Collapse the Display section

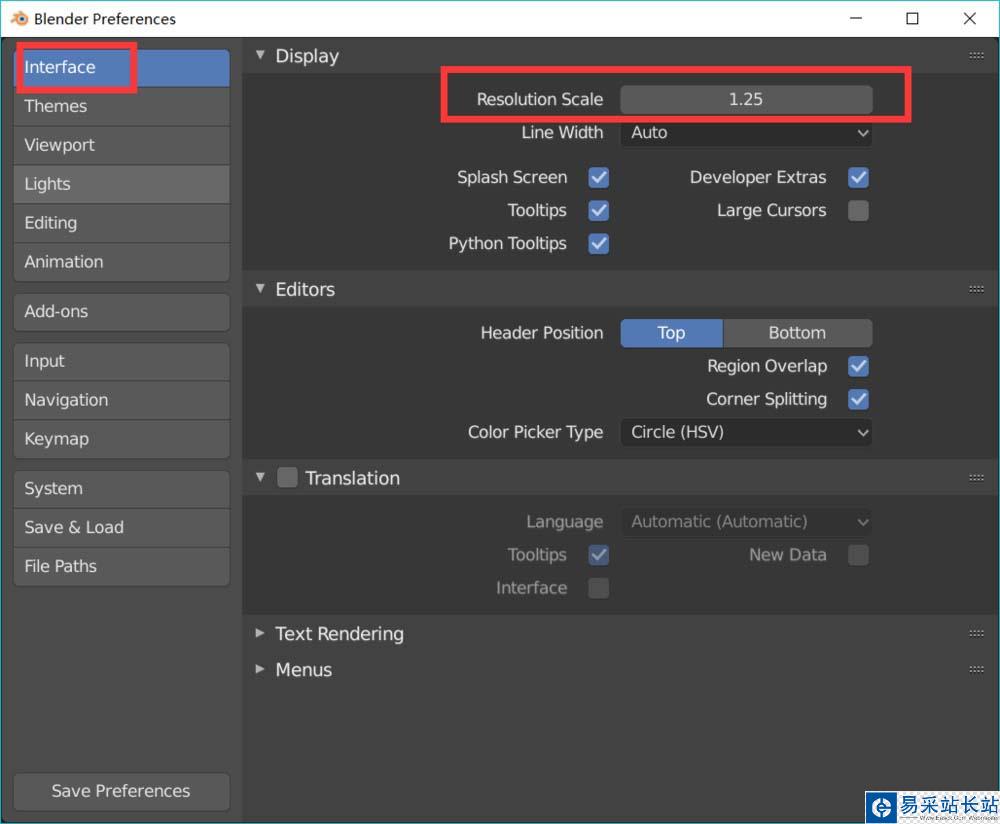pyautogui.click(x=260, y=55)
